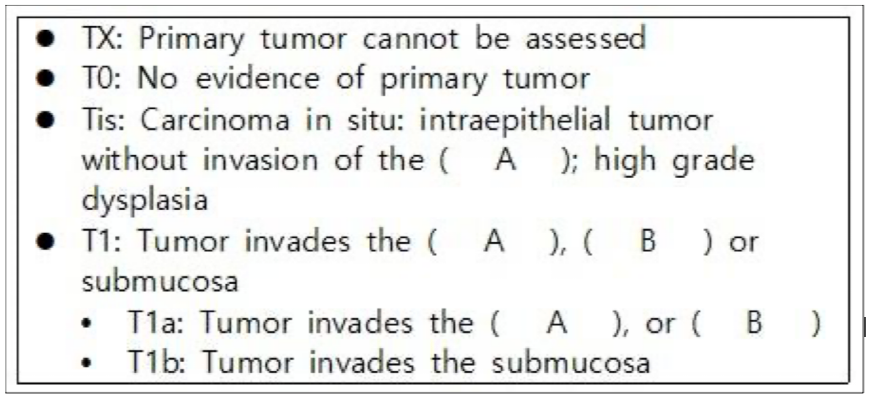This screenshot has width=871, height=401.
Task: Click blank B in the T1a line
Action: pos(754,324)
